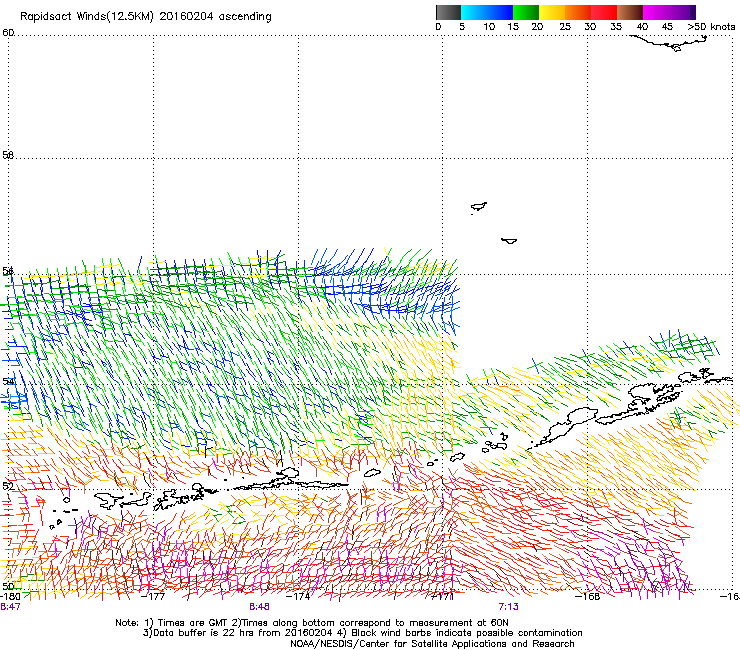
Task: Click the purple swath time "8:47"
Action: pos(10,607)
